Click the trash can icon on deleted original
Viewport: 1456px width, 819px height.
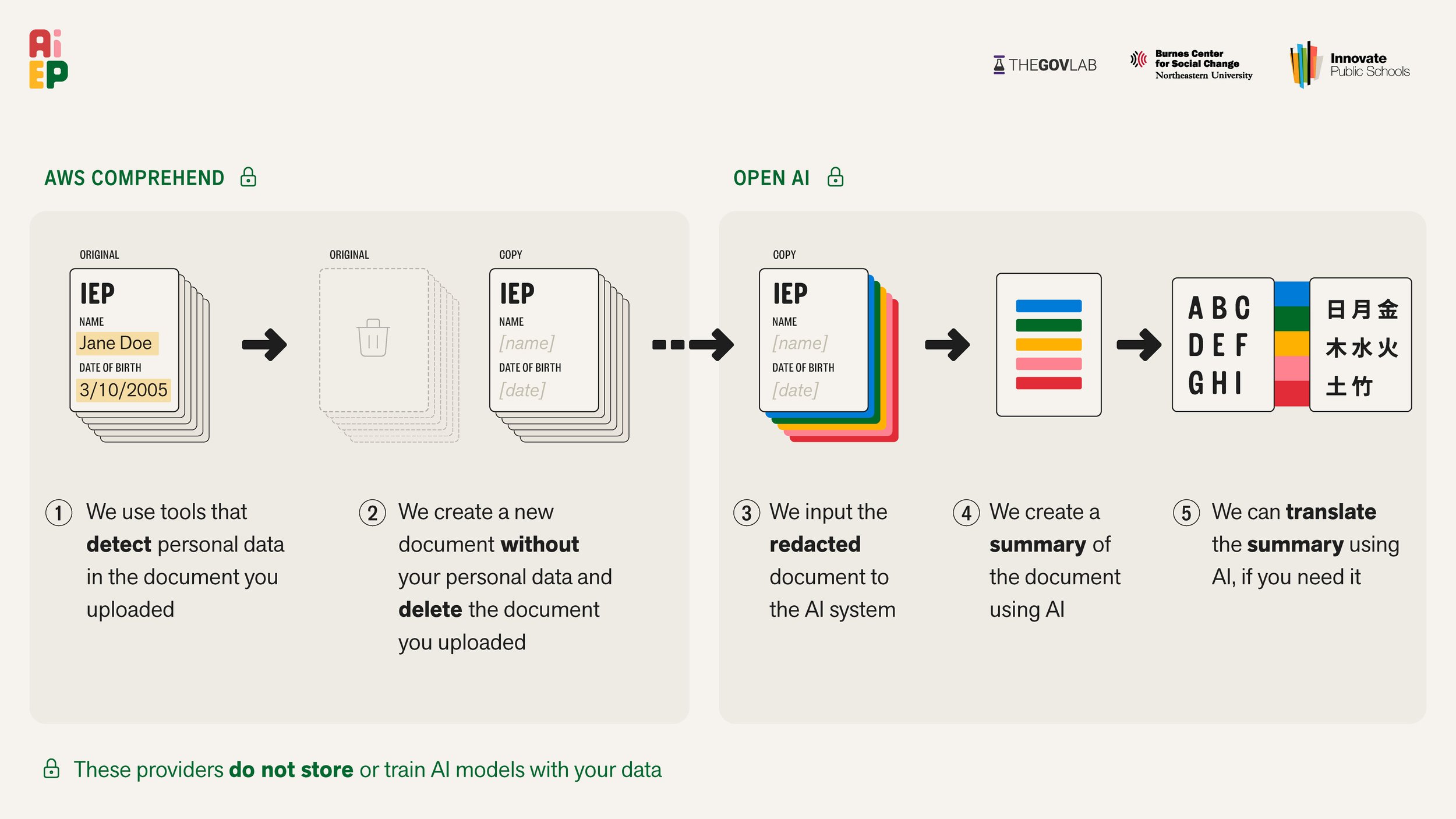click(373, 338)
